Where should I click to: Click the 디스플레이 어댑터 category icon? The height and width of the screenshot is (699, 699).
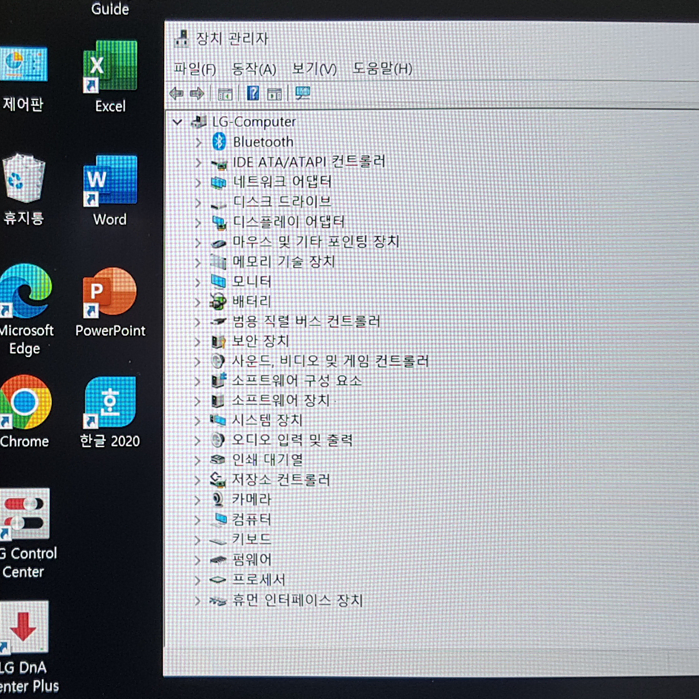point(219,222)
